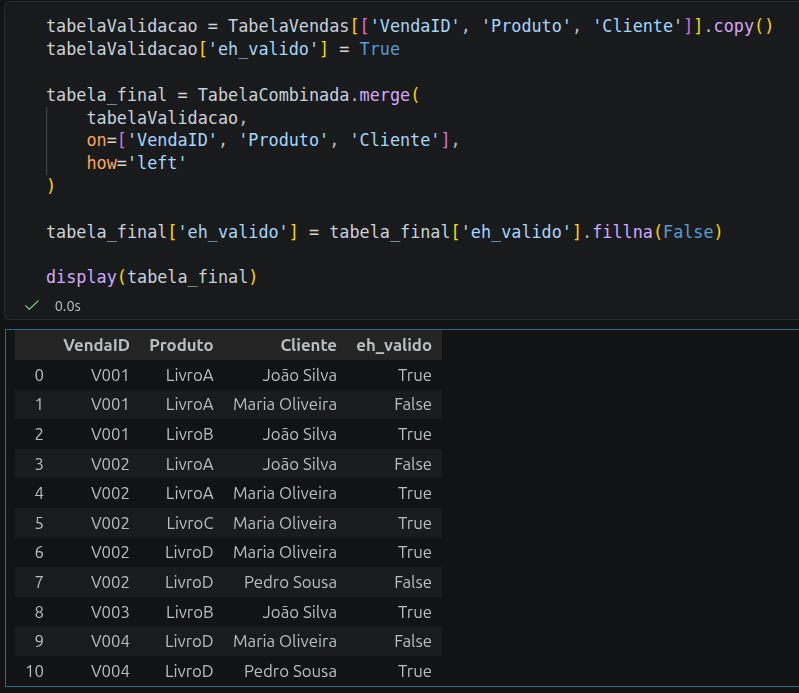Click the V003 cell in row 8
This screenshot has width=799, height=693.
coord(110,612)
